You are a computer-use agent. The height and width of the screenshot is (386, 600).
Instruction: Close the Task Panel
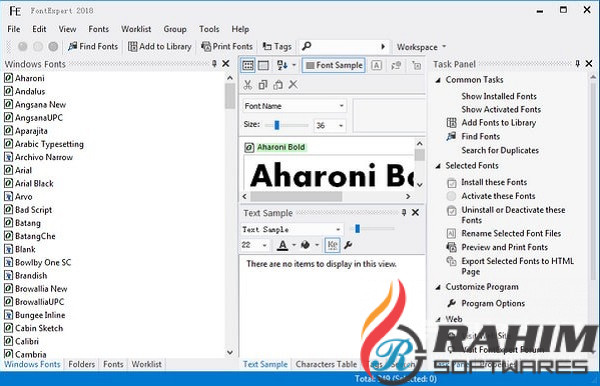click(589, 64)
